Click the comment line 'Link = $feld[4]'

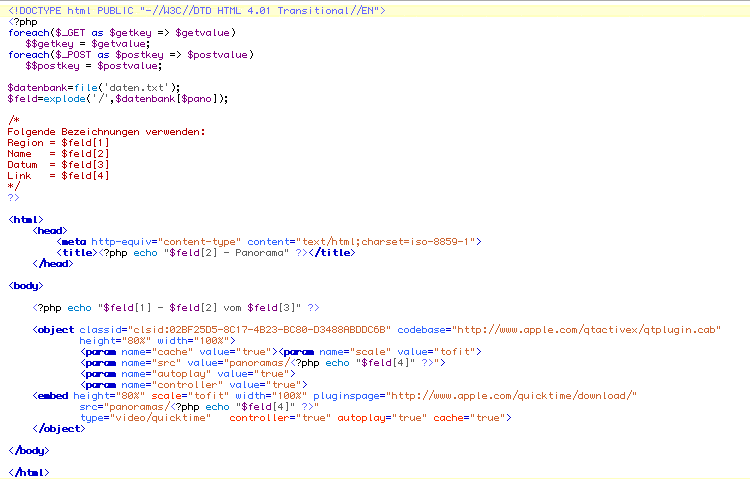click(x=58, y=176)
